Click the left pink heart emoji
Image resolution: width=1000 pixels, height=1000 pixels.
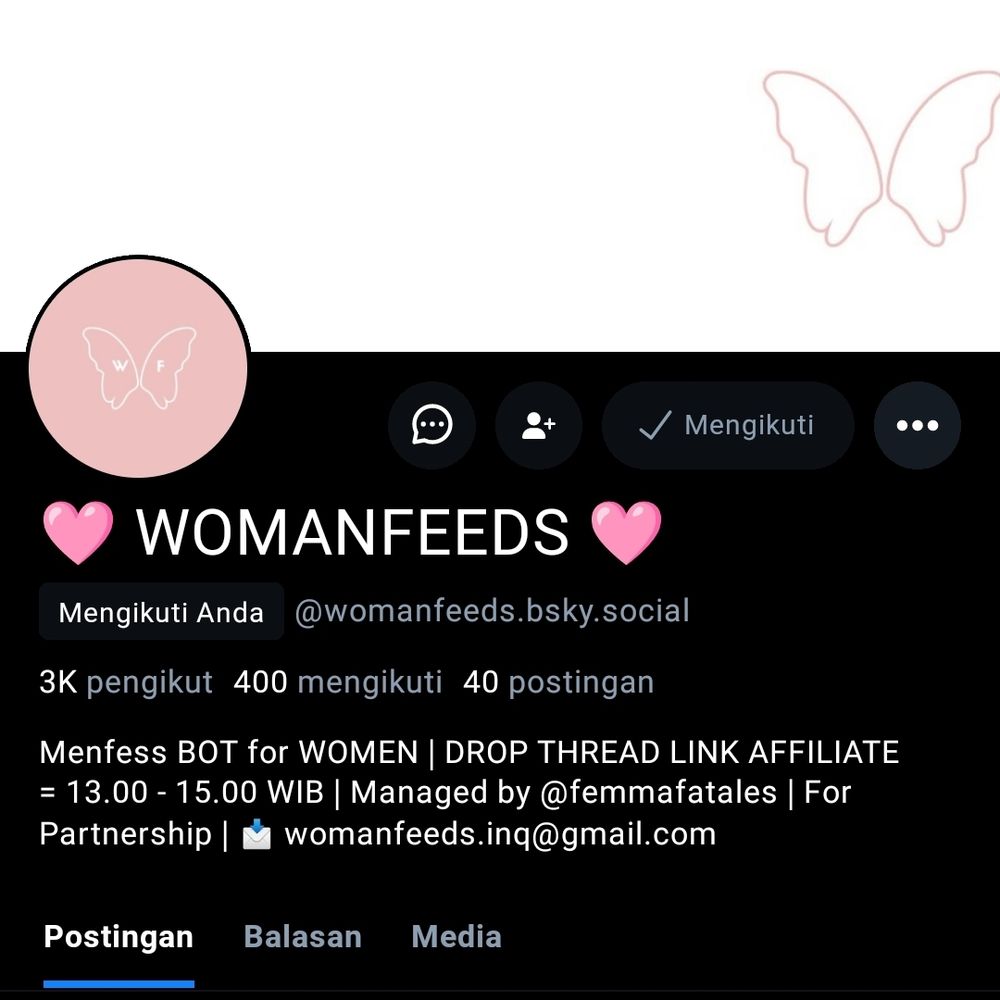point(78,533)
